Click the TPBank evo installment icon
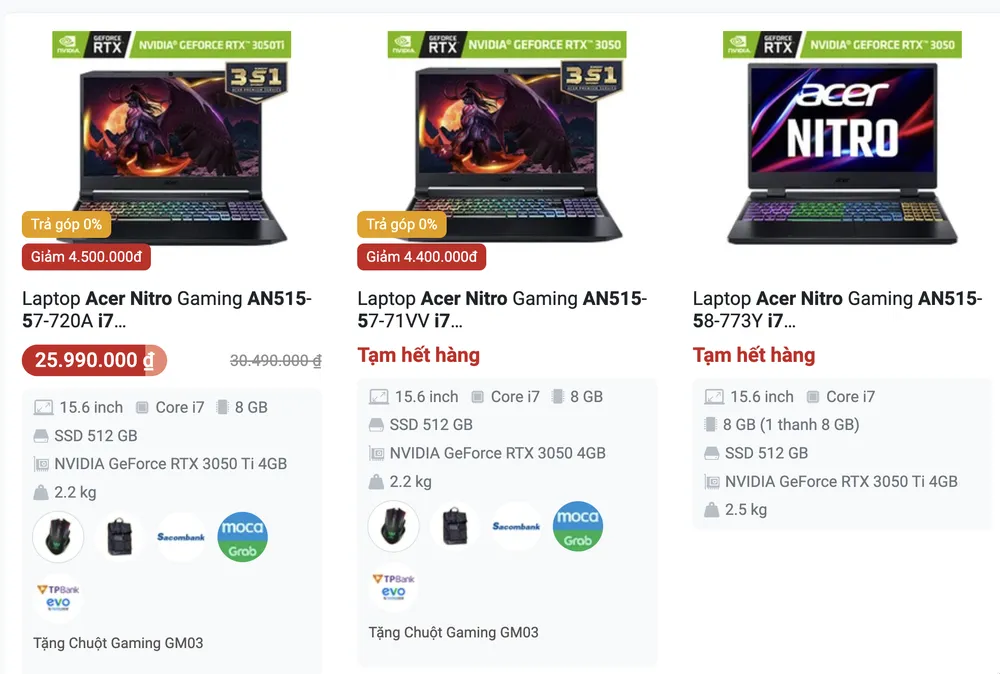The width and height of the screenshot is (1000, 674). [58, 586]
